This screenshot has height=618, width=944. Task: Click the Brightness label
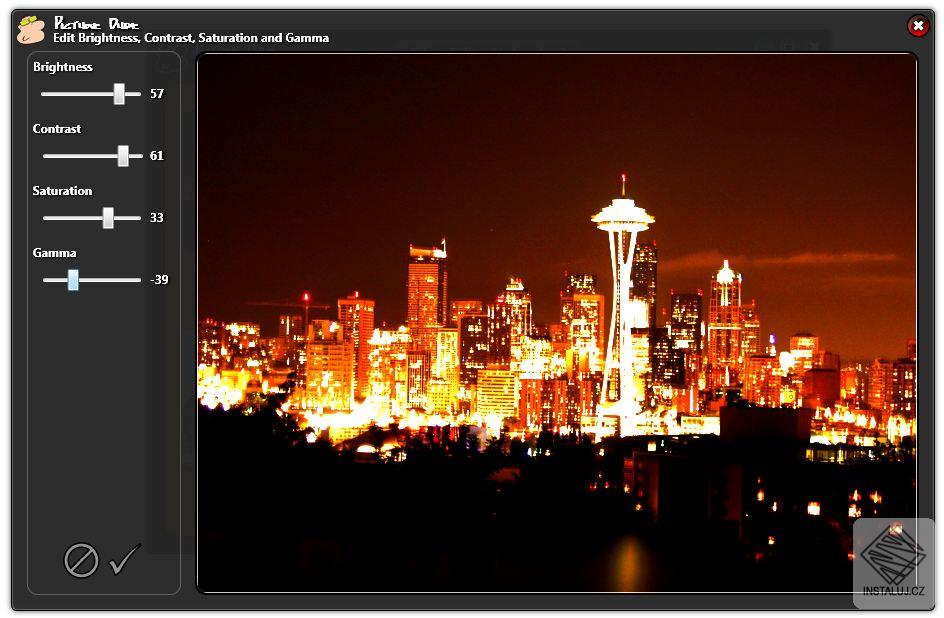63,67
